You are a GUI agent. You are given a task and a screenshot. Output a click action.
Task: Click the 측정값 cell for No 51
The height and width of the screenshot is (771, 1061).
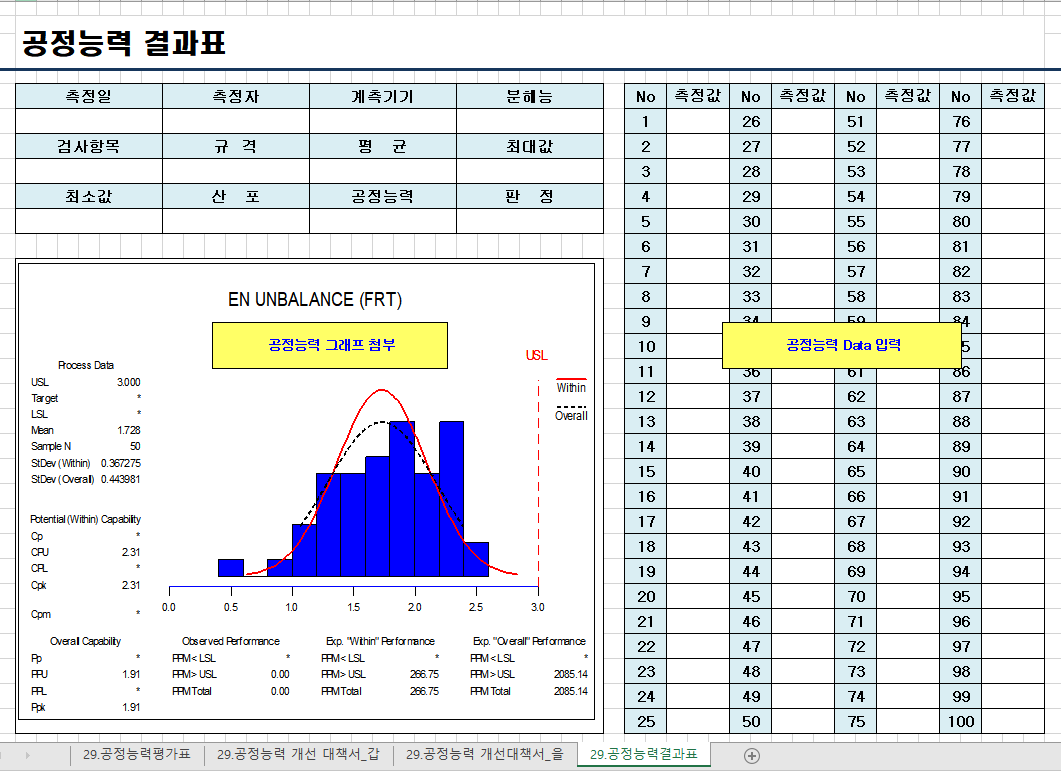point(907,121)
